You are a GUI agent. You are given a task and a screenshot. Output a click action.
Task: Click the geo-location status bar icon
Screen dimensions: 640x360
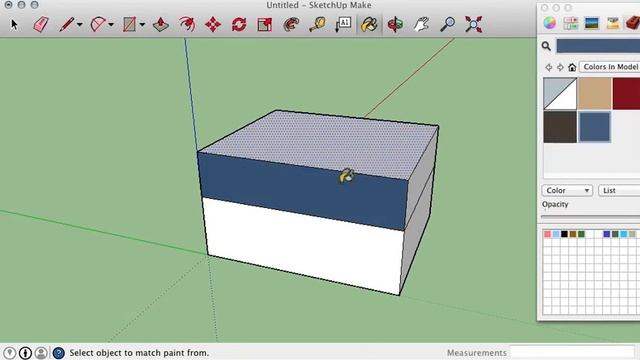[x=9, y=353]
